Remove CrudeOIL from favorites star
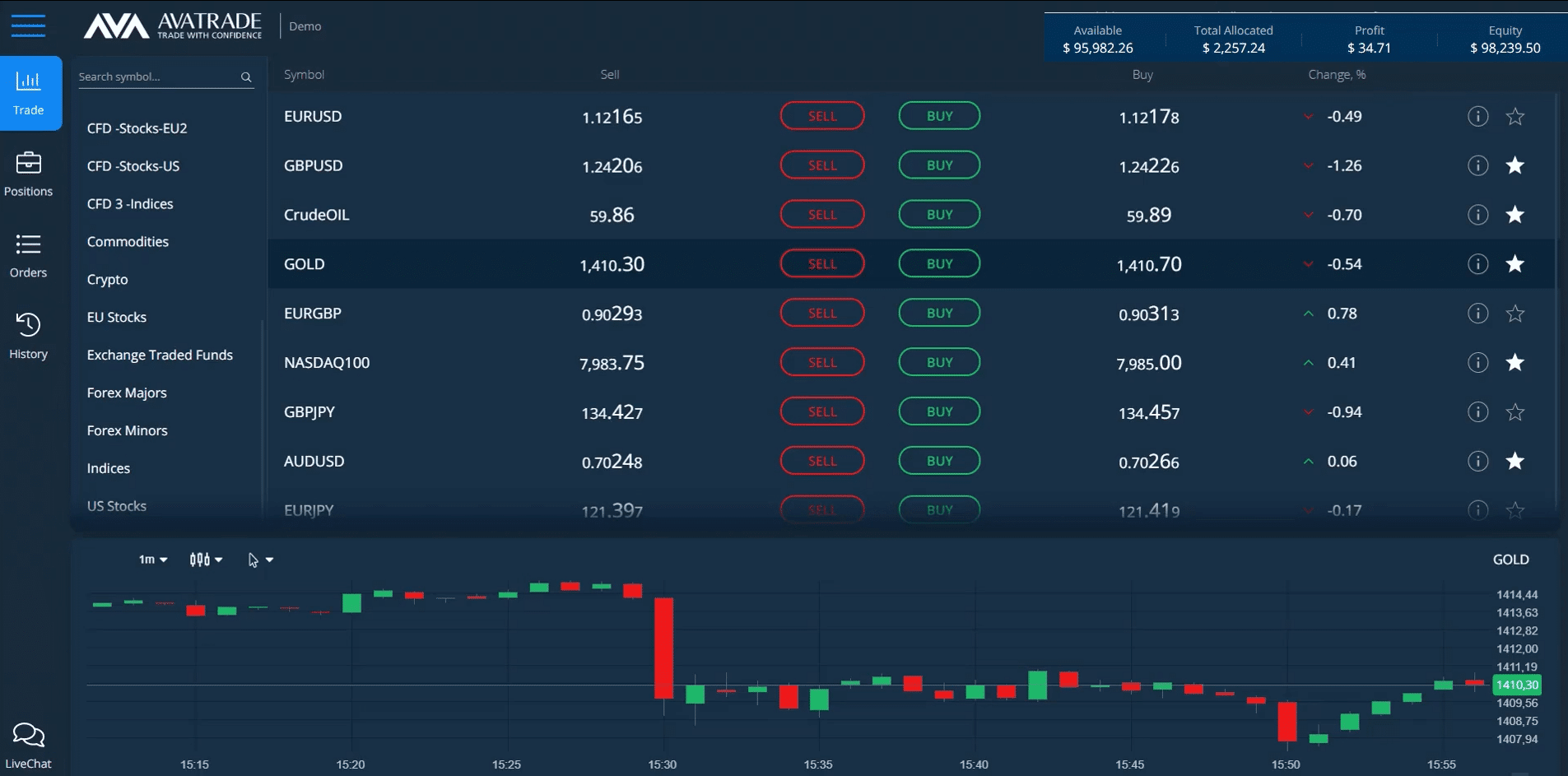This screenshot has height=776, width=1568. [x=1515, y=215]
